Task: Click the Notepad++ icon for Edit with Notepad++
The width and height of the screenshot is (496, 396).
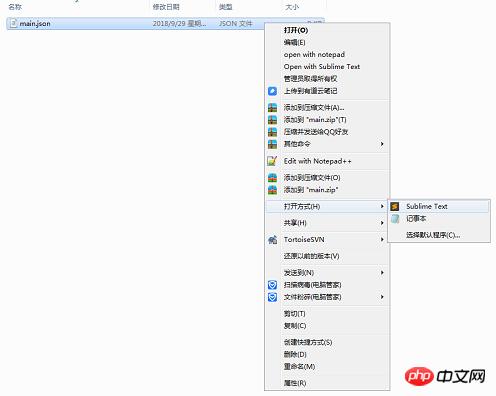Action: [272, 161]
